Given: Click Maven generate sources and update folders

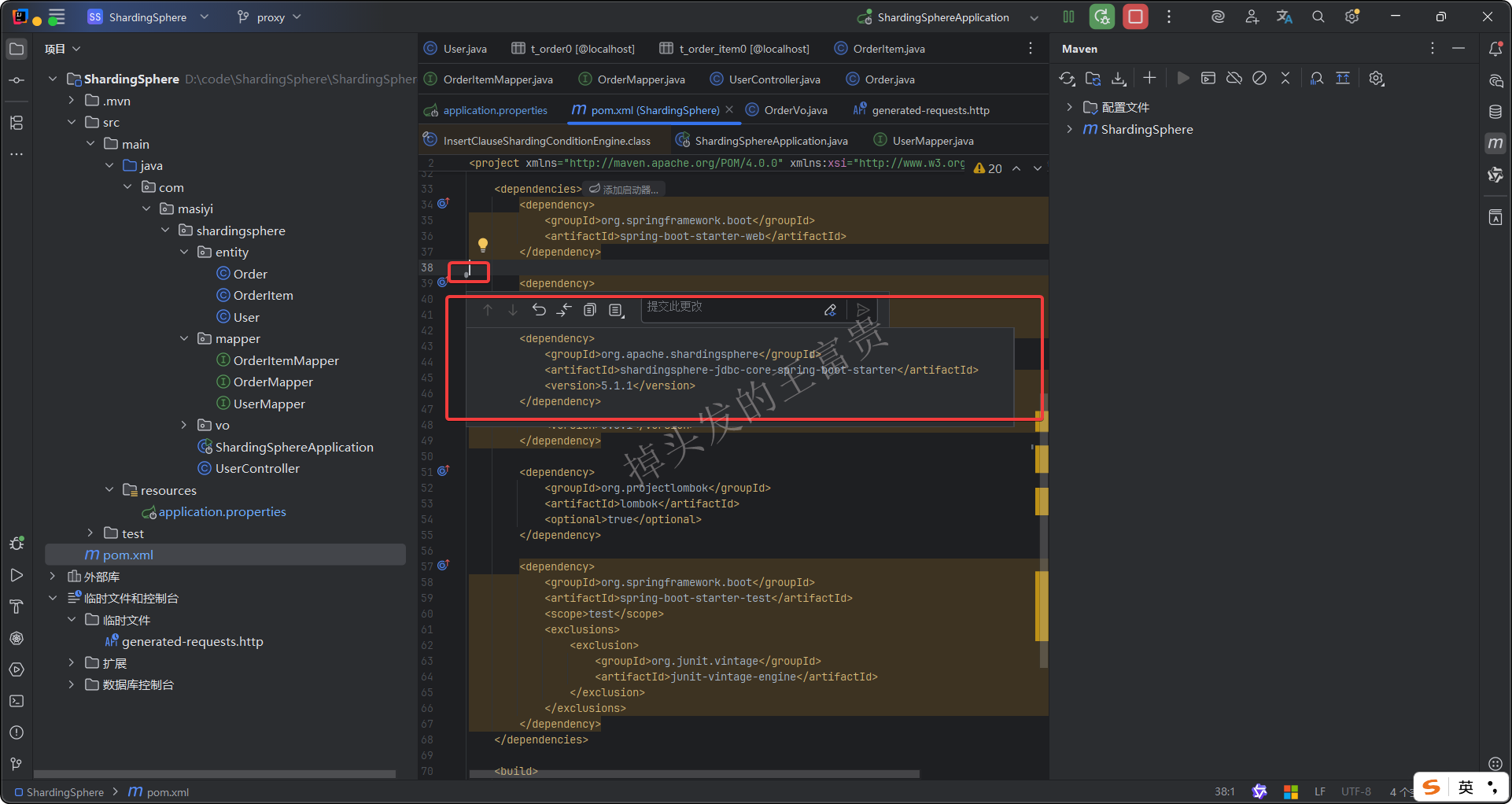Looking at the screenshot, I should 1093,78.
